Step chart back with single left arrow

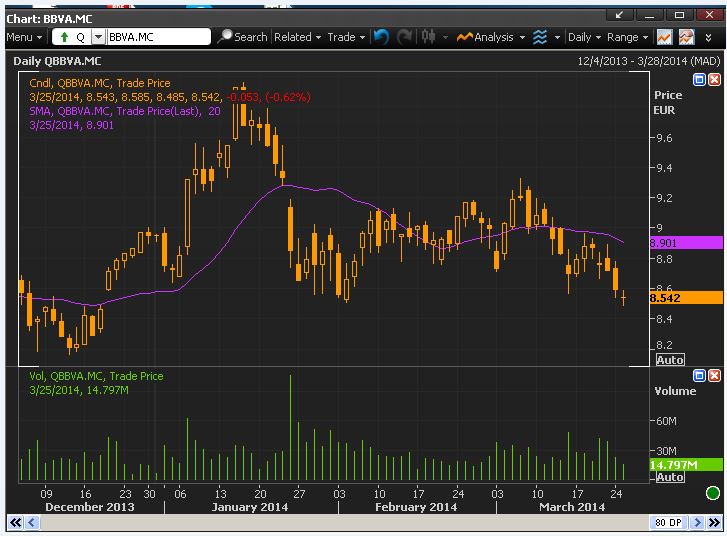[32, 523]
